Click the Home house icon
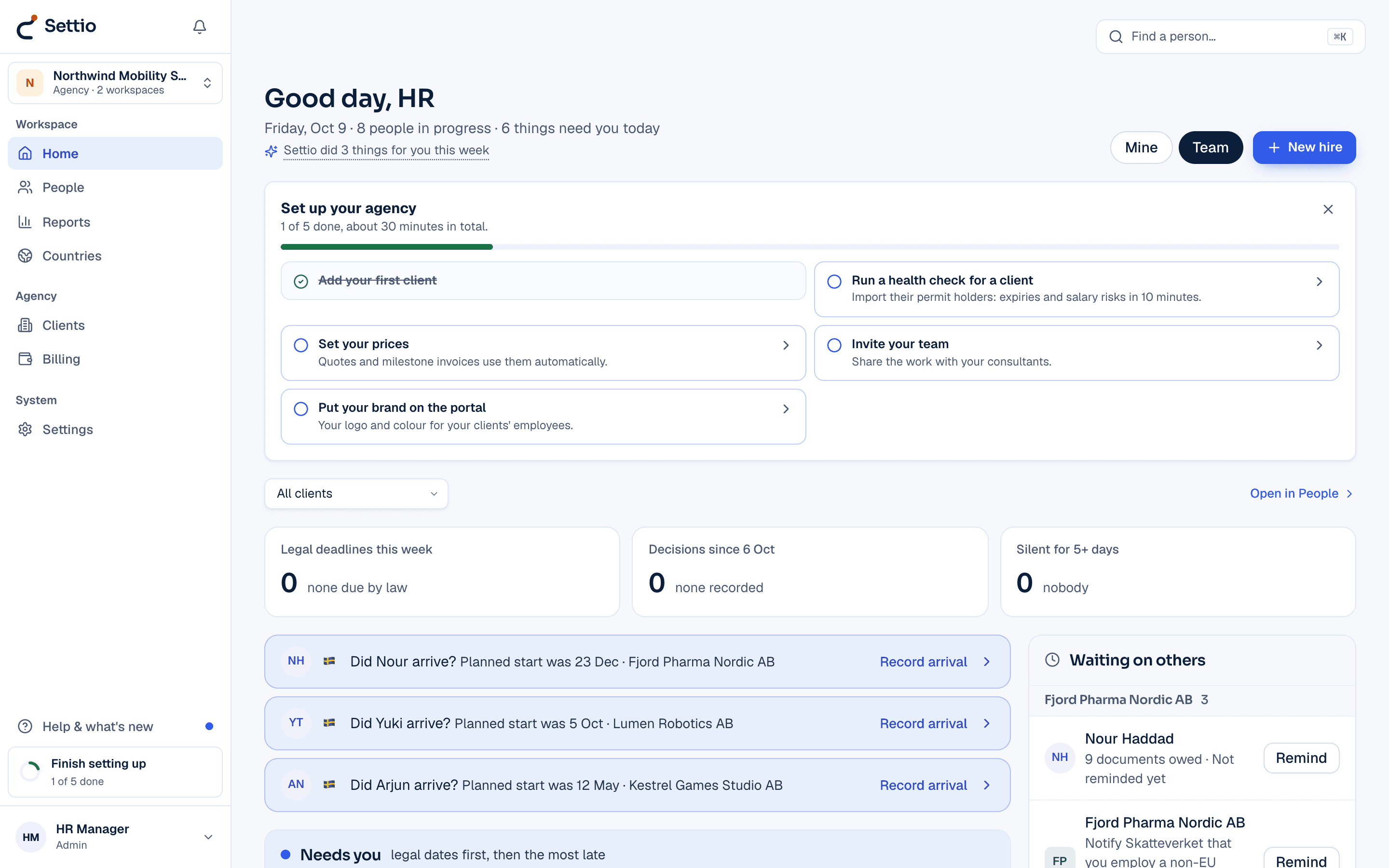Viewport: 1389px width, 868px height. [25, 153]
